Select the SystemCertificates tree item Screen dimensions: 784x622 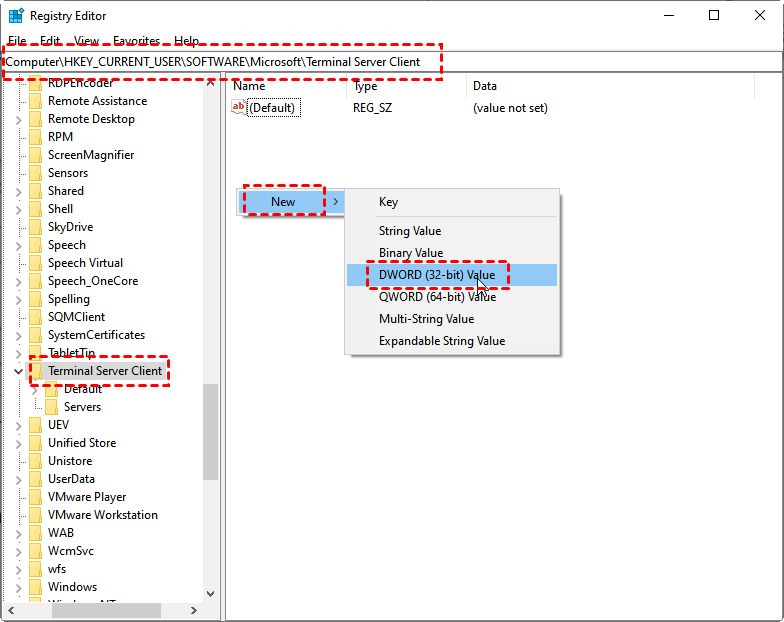tap(96, 335)
